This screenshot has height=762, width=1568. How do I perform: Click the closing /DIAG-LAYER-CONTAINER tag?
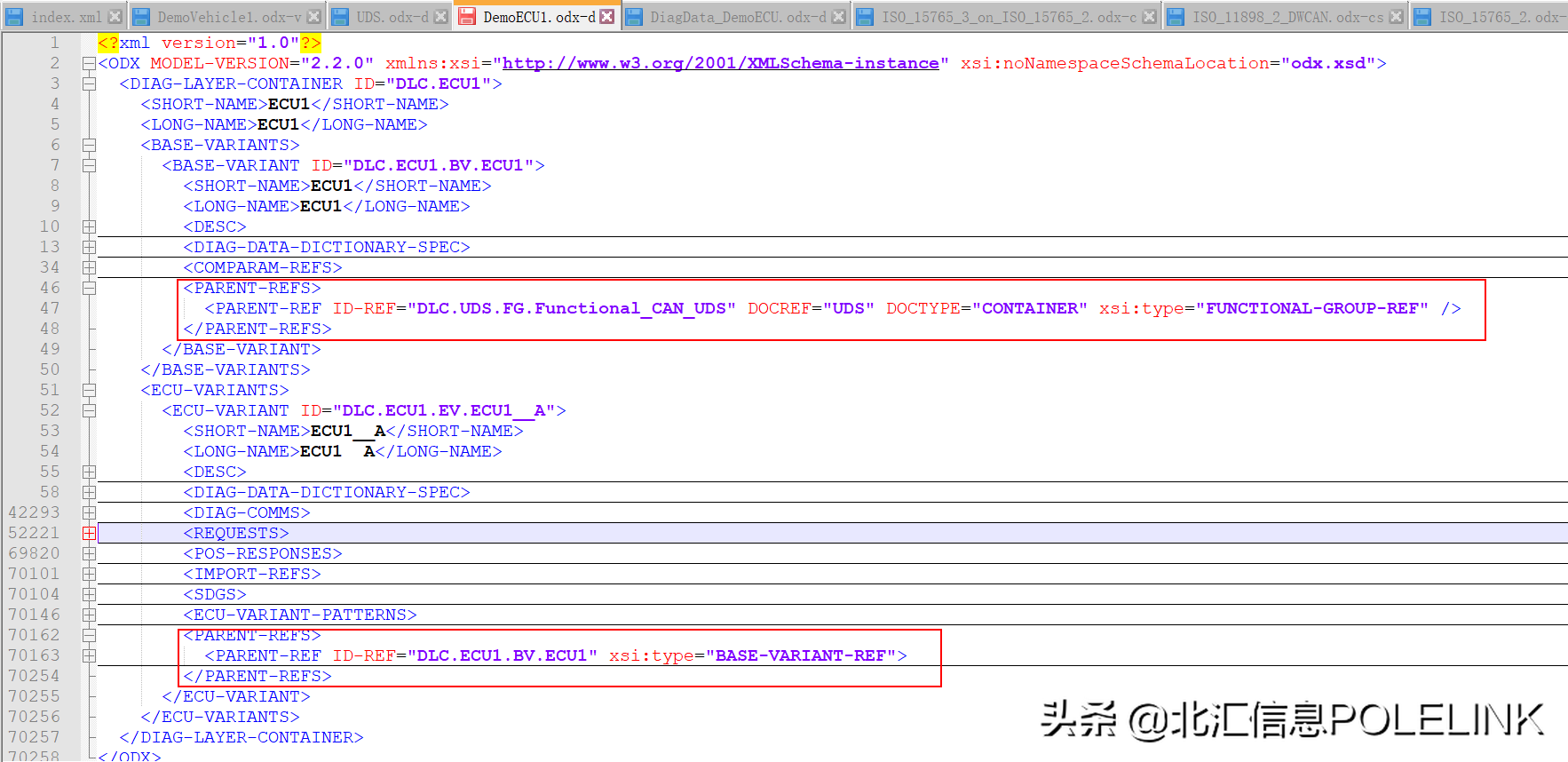242,737
